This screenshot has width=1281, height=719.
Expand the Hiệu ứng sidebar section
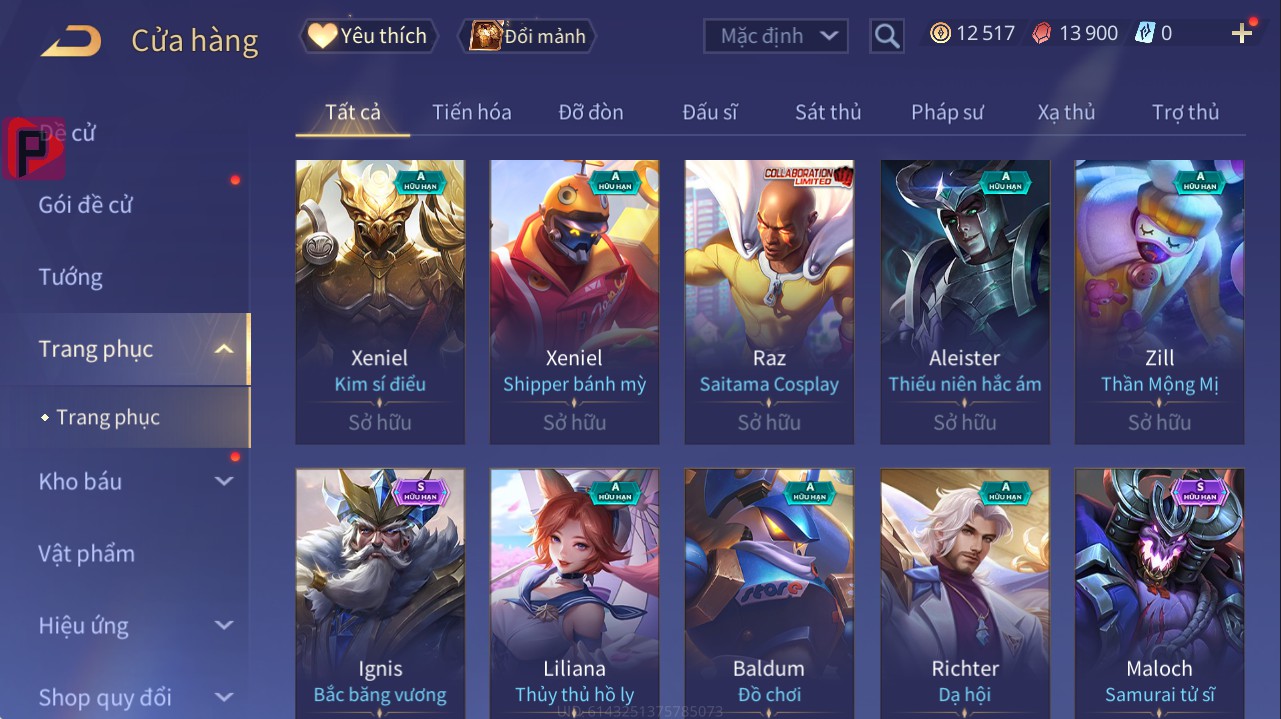tap(224, 625)
